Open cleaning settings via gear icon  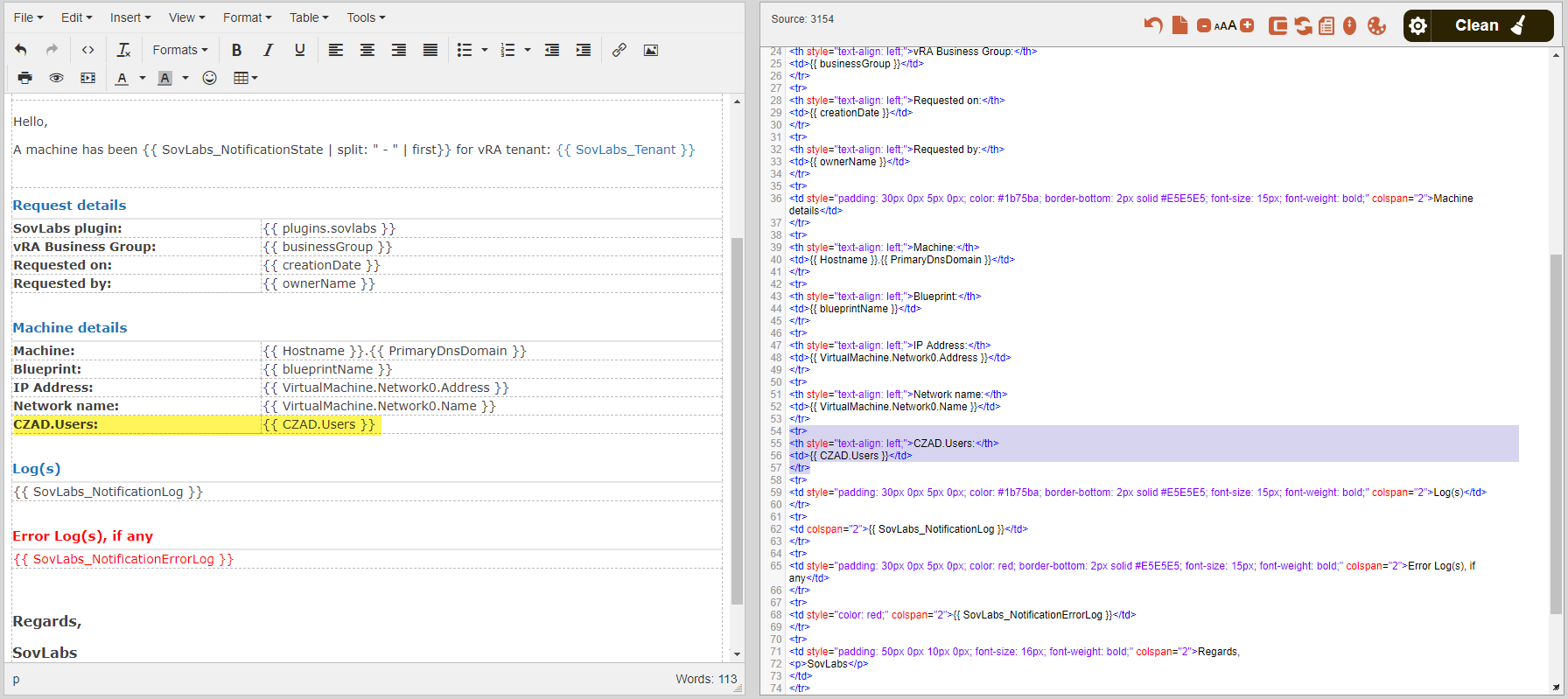pyautogui.click(x=1418, y=25)
